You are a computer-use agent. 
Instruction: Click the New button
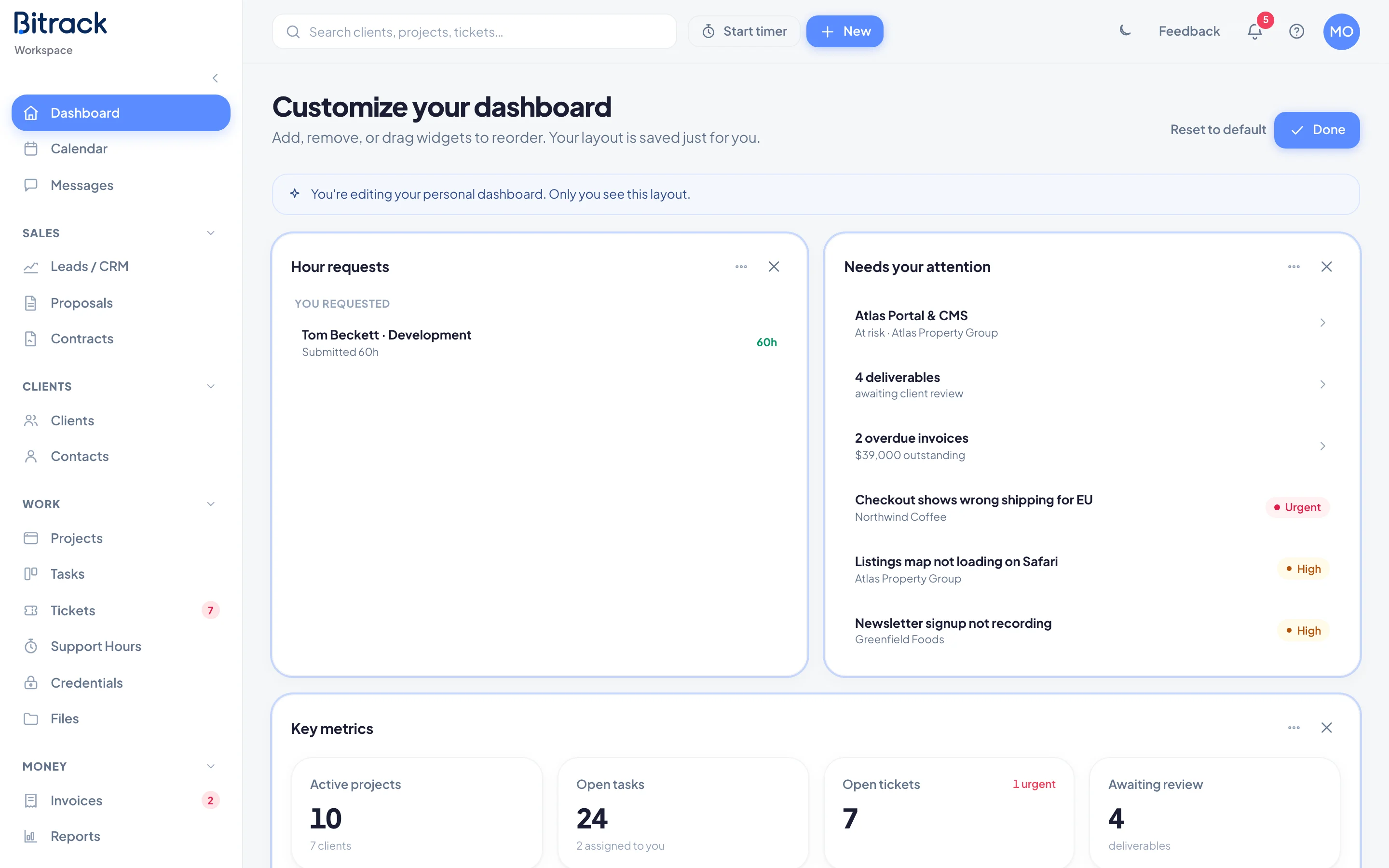[844, 31]
